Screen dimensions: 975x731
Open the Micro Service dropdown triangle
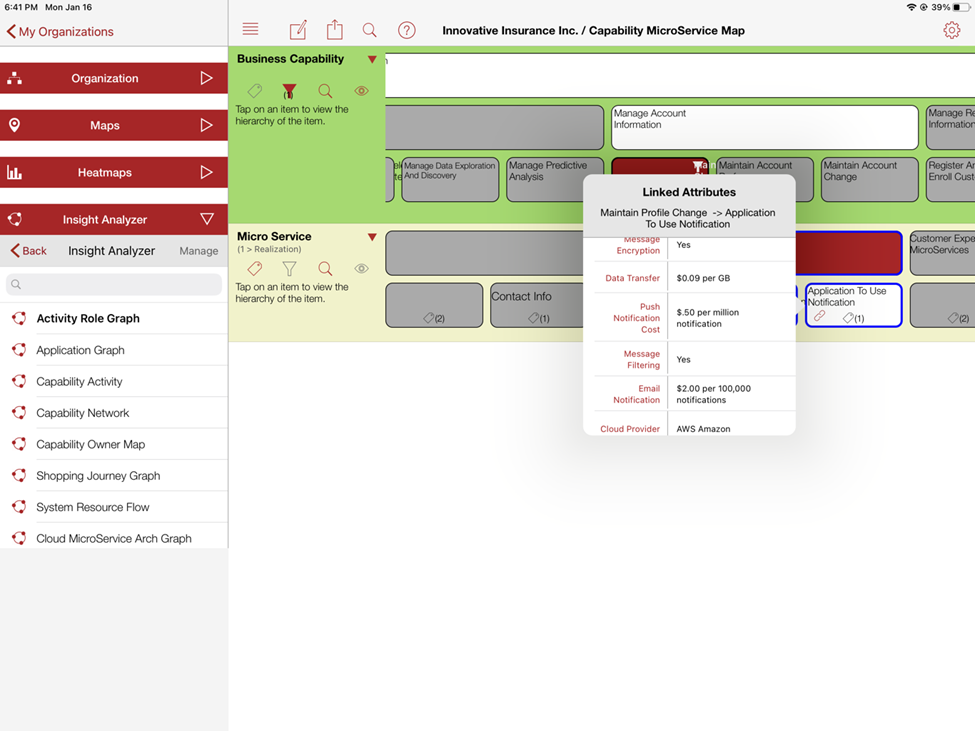click(372, 237)
